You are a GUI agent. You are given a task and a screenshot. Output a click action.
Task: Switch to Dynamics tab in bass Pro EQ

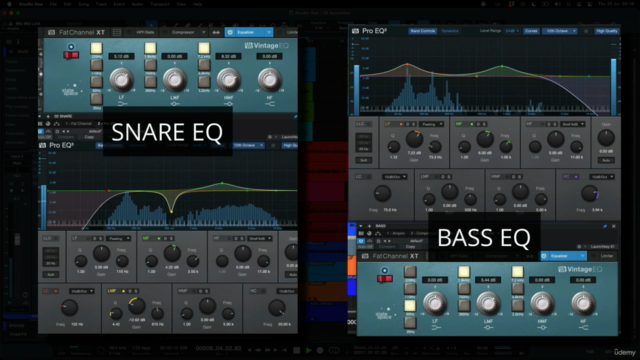450,31
